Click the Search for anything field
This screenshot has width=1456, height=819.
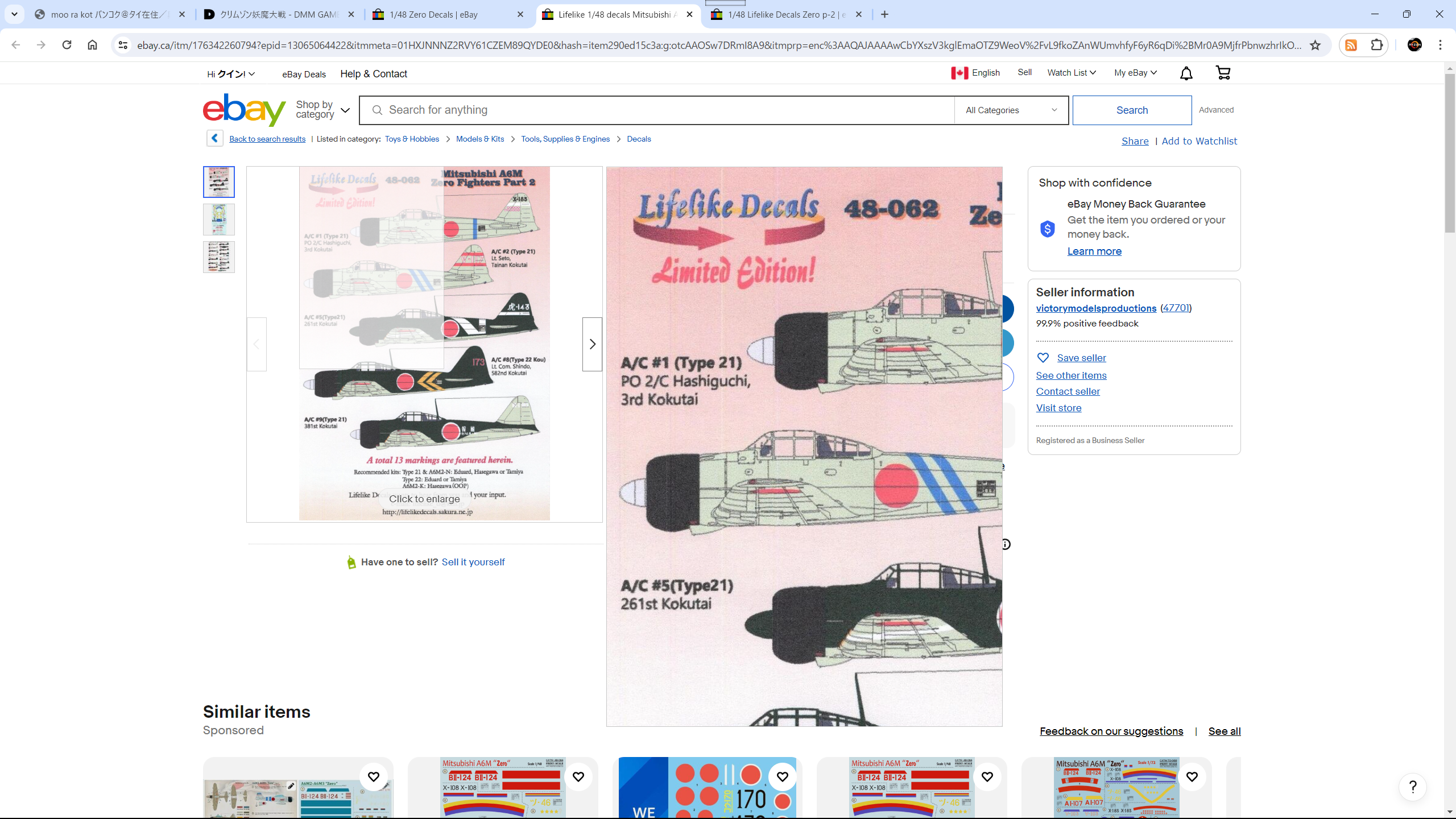tap(657, 110)
